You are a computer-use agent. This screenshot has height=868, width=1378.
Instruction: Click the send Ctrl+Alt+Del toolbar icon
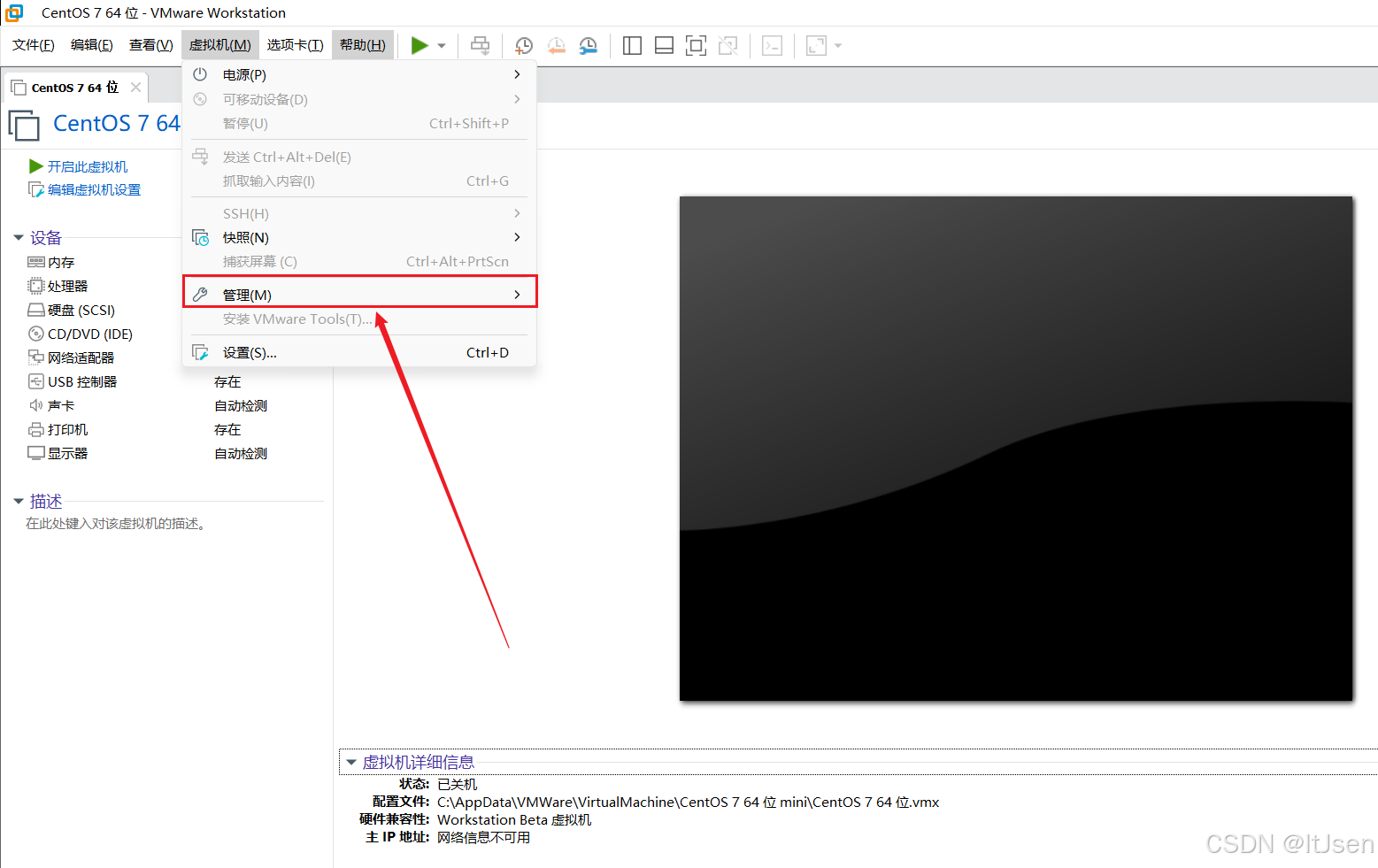point(480,45)
